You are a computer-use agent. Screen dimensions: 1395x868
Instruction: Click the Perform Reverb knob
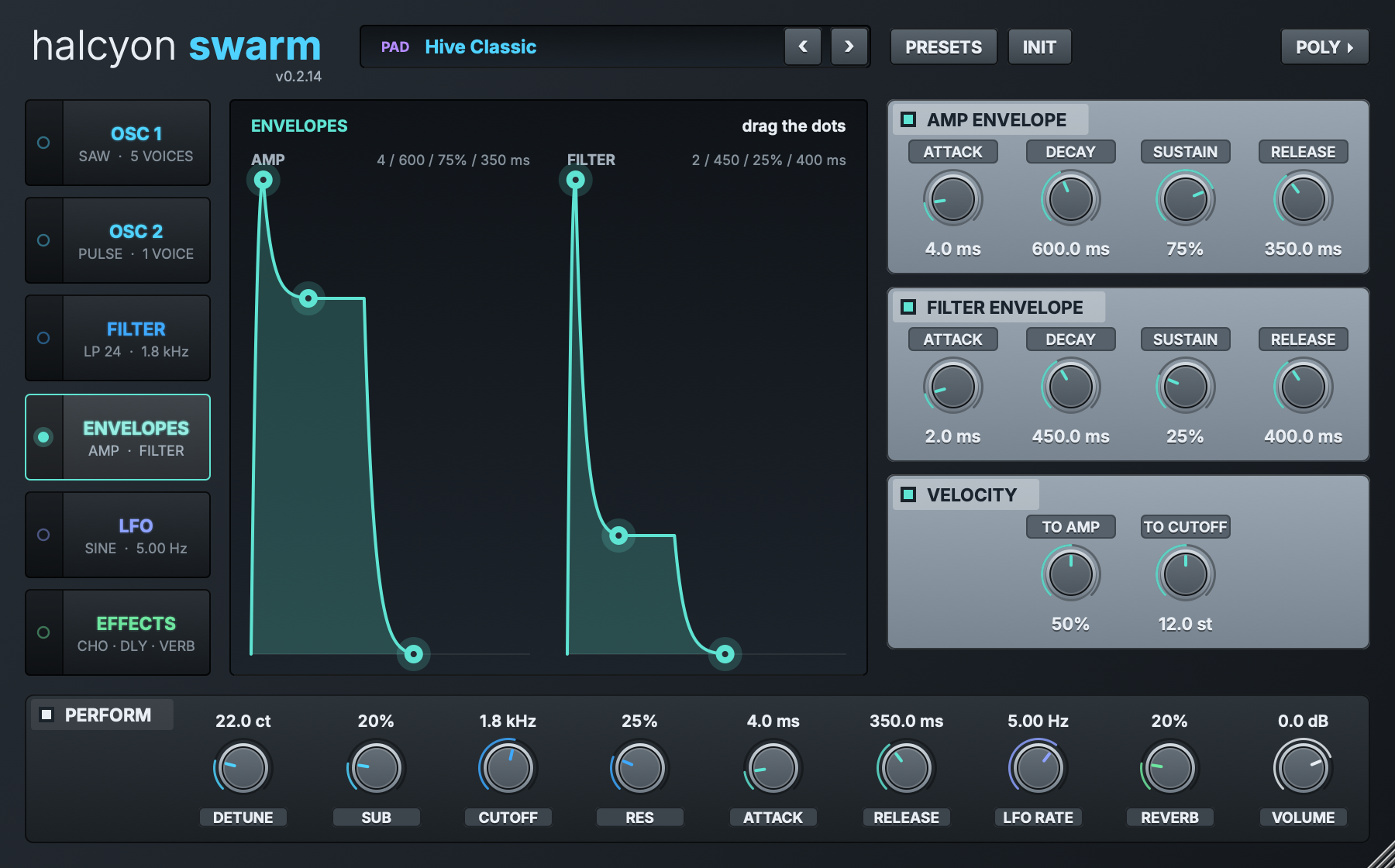(1169, 768)
